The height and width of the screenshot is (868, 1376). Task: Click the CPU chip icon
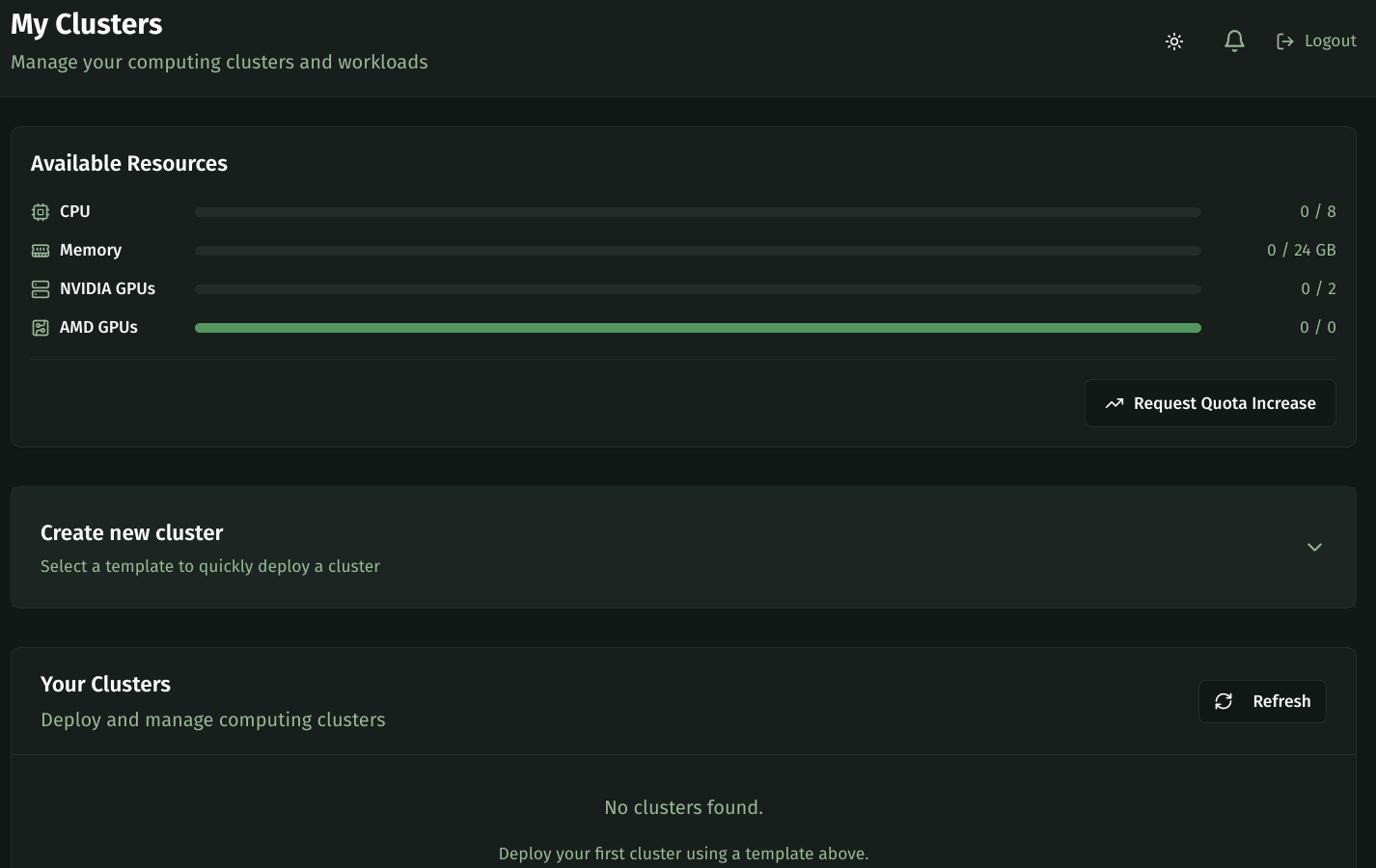(x=41, y=212)
